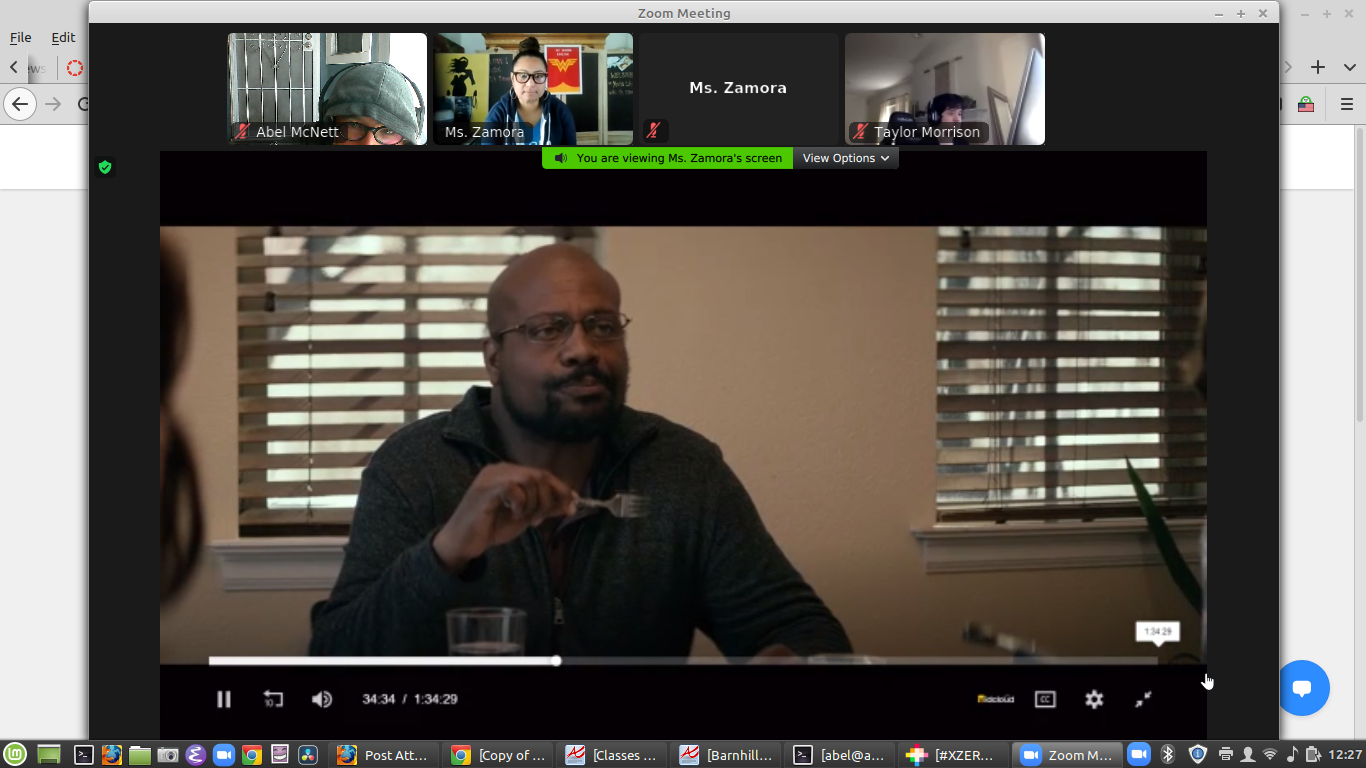Expand the browser tab list chevron
Viewport: 1366px width, 768px height.
[x=1348, y=67]
